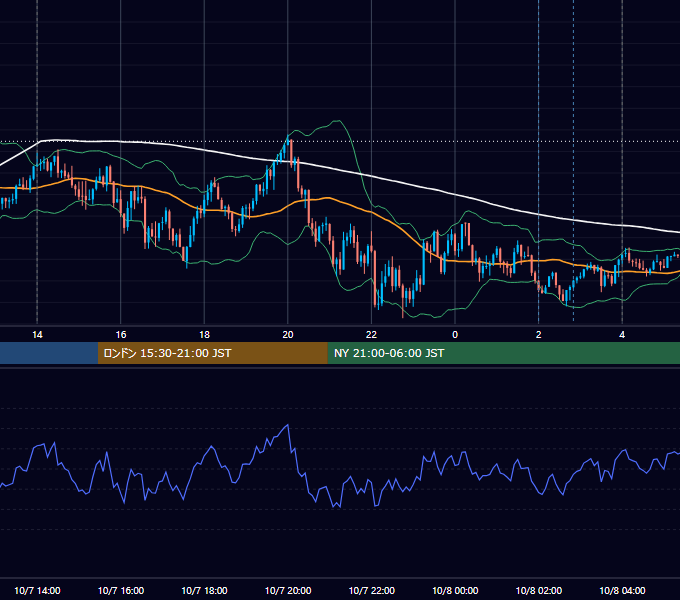The image size is (680, 600).
Task: Click the 22 hour axis label
Action: point(371,335)
